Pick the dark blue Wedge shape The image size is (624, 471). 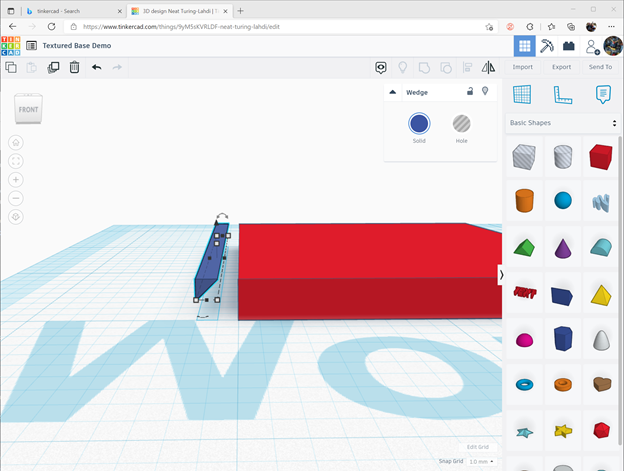pyautogui.click(x=562, y=296)
